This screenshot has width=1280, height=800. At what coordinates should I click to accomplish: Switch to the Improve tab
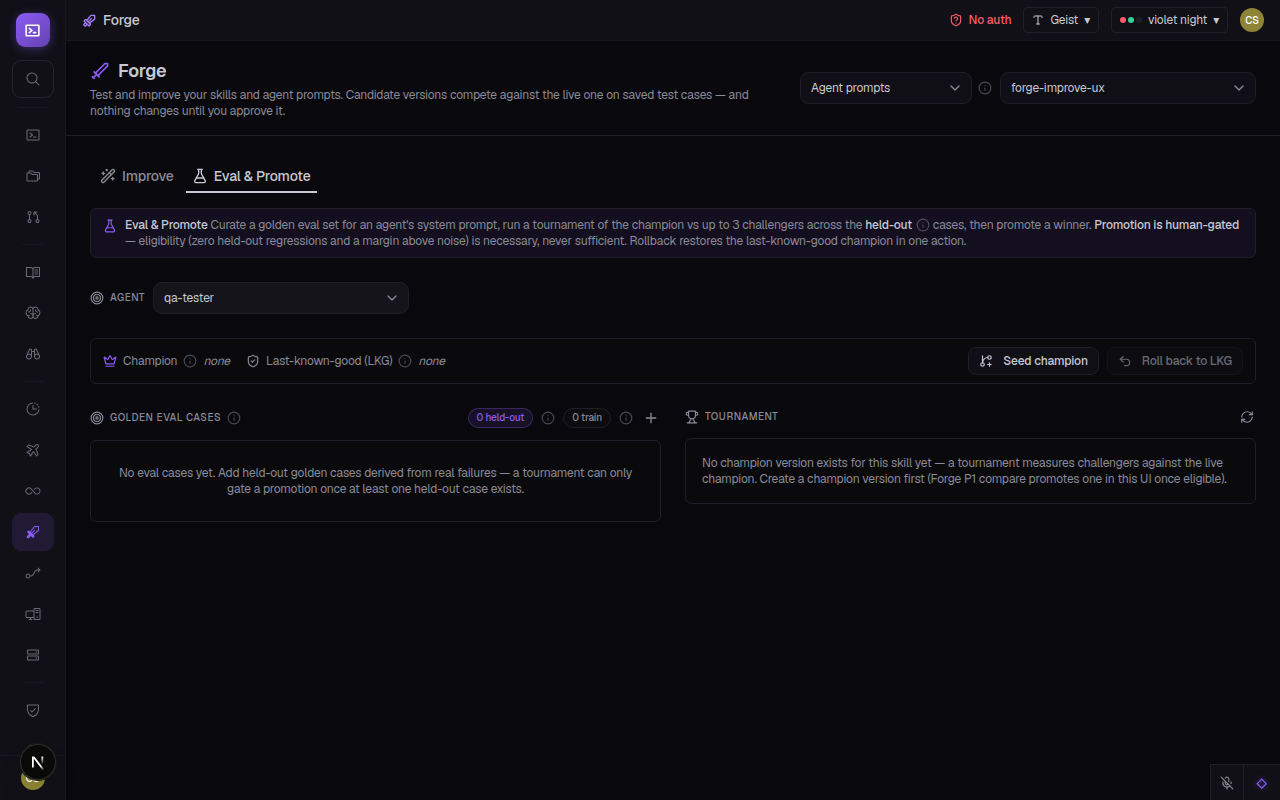[137, 176]
